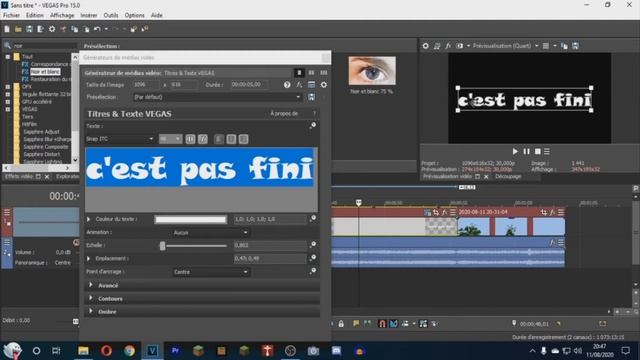Click the Aide menu

click(157, 15)
